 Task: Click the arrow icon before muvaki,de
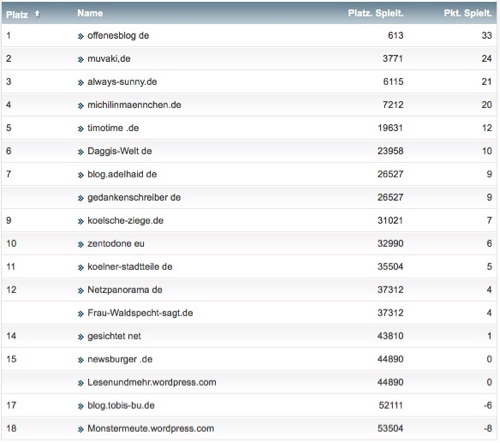click(x=80, y=60)
